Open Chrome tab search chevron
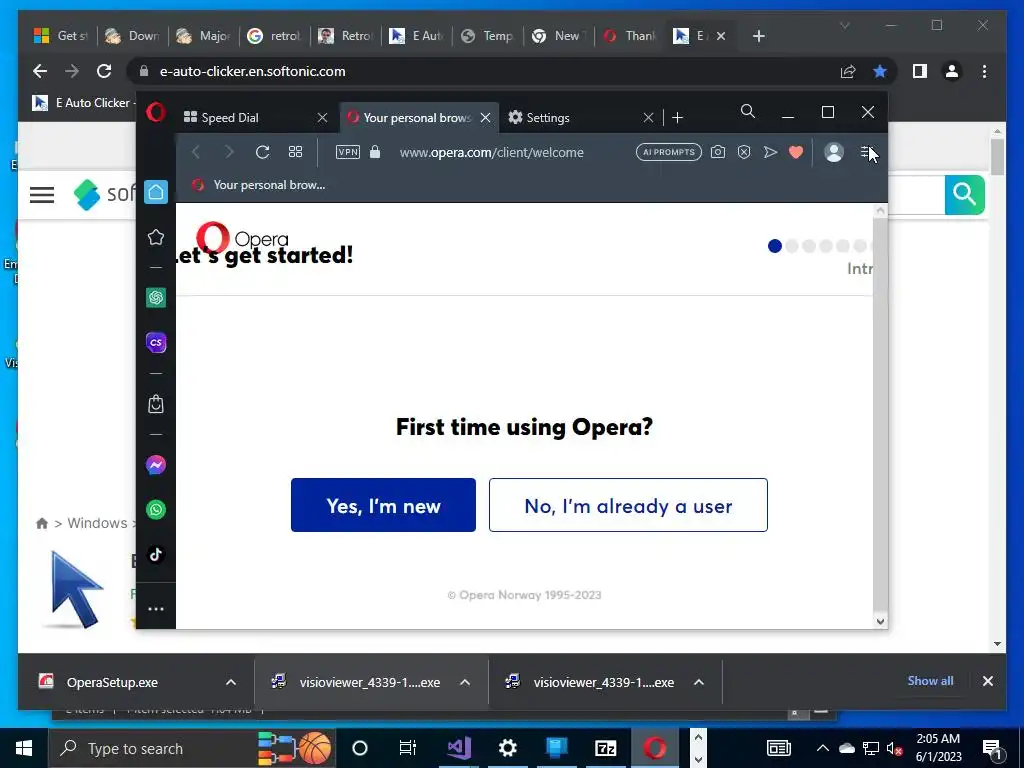This screenshot has width=1024, height=768. (x=844, y=25)
